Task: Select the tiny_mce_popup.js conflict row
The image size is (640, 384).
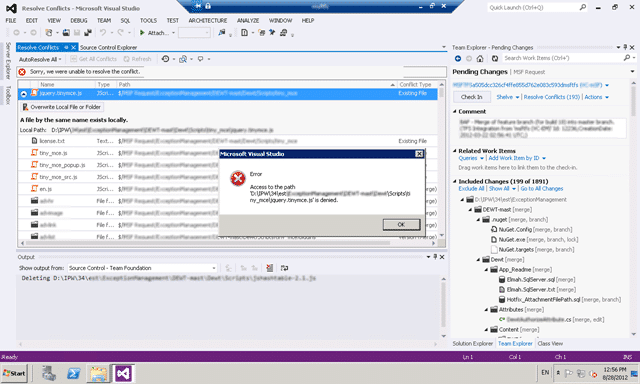Action: point(118,165)
